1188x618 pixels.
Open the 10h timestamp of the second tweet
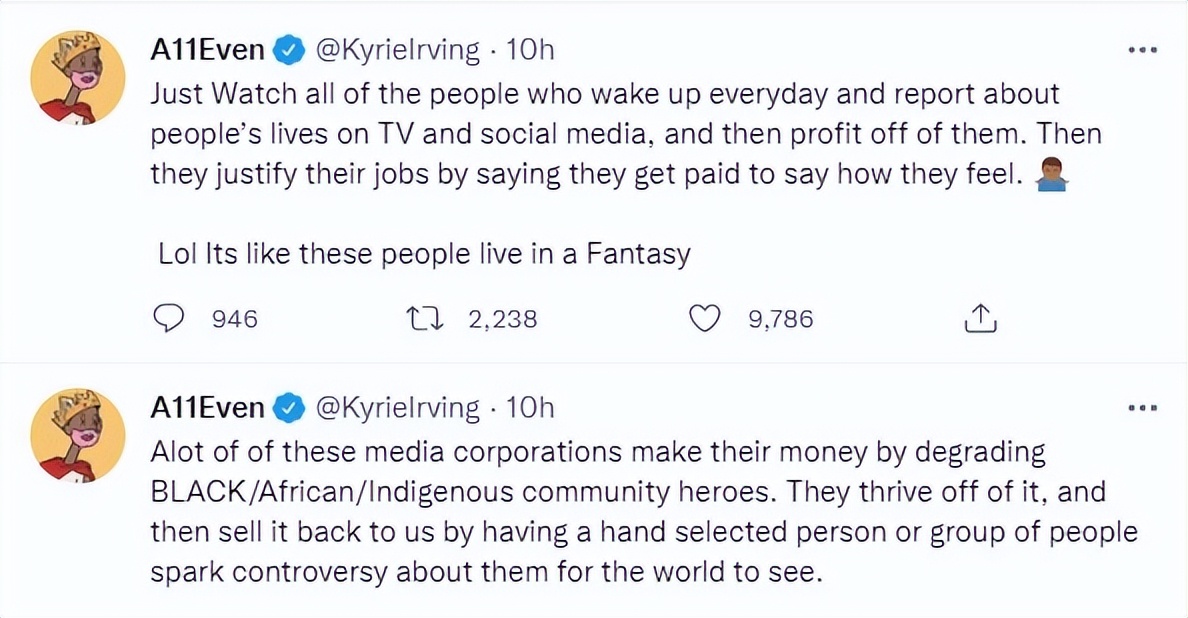coord(530,407)
